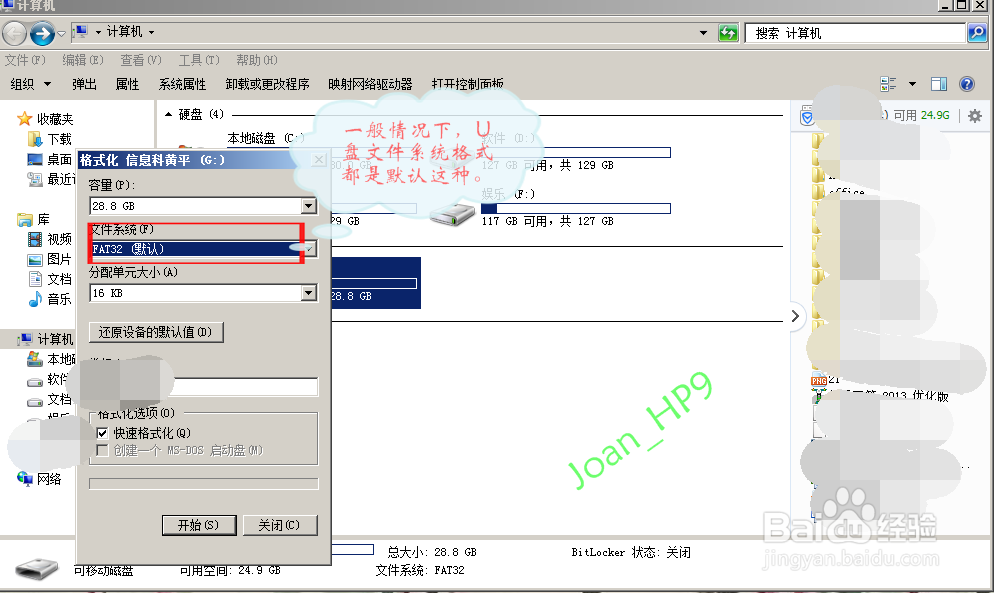This screenshot has height=593, width=994.
Task: Open the Libraries icon in sidebar
Action: pyautogui.click(x=25, y=219)
